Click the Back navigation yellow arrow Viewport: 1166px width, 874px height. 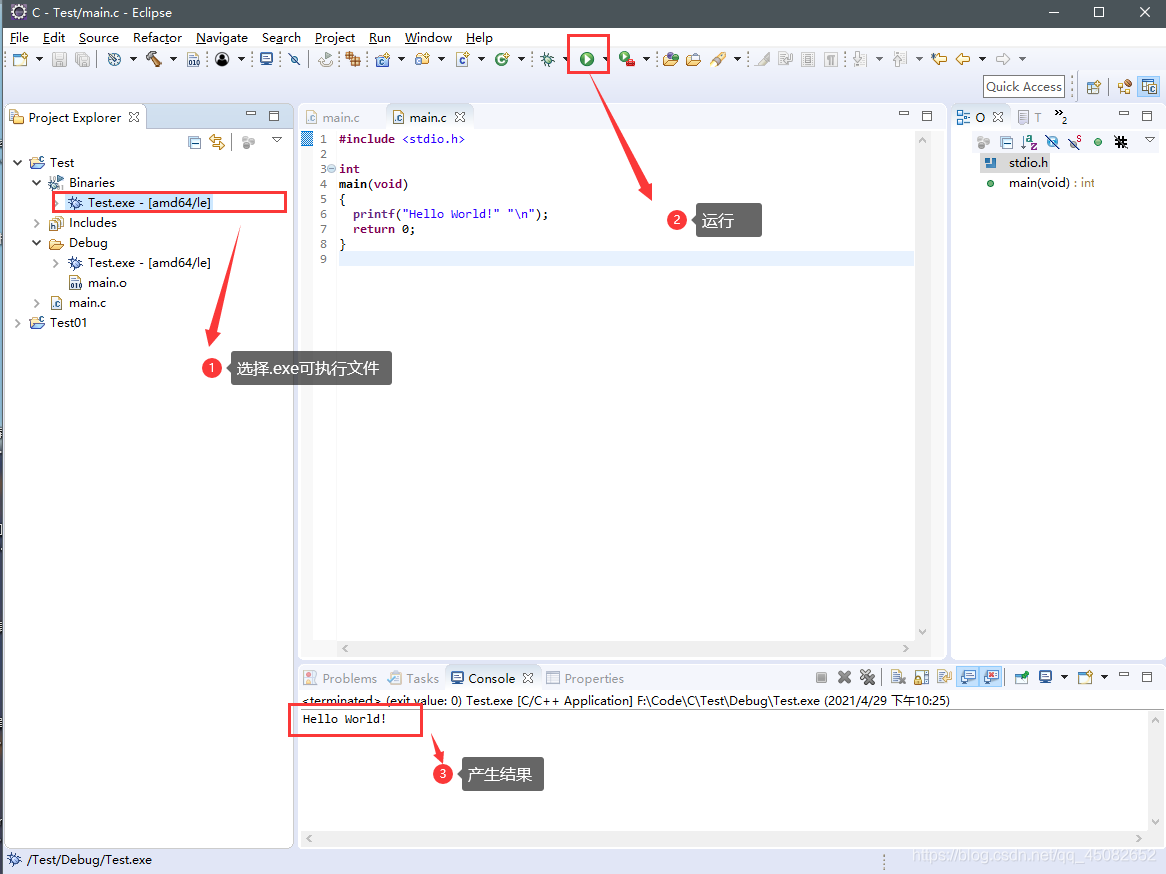(963, 59)
